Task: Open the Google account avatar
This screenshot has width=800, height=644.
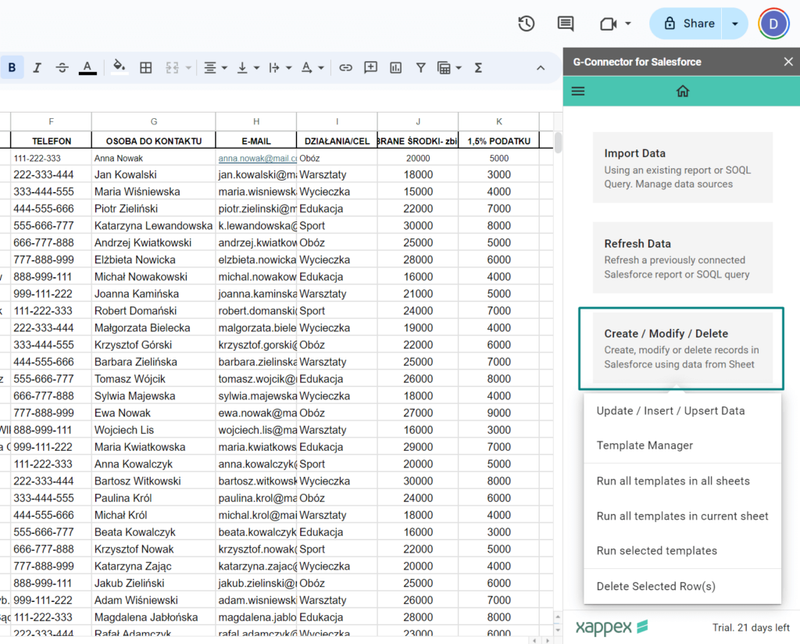Action: pos(773,23)
